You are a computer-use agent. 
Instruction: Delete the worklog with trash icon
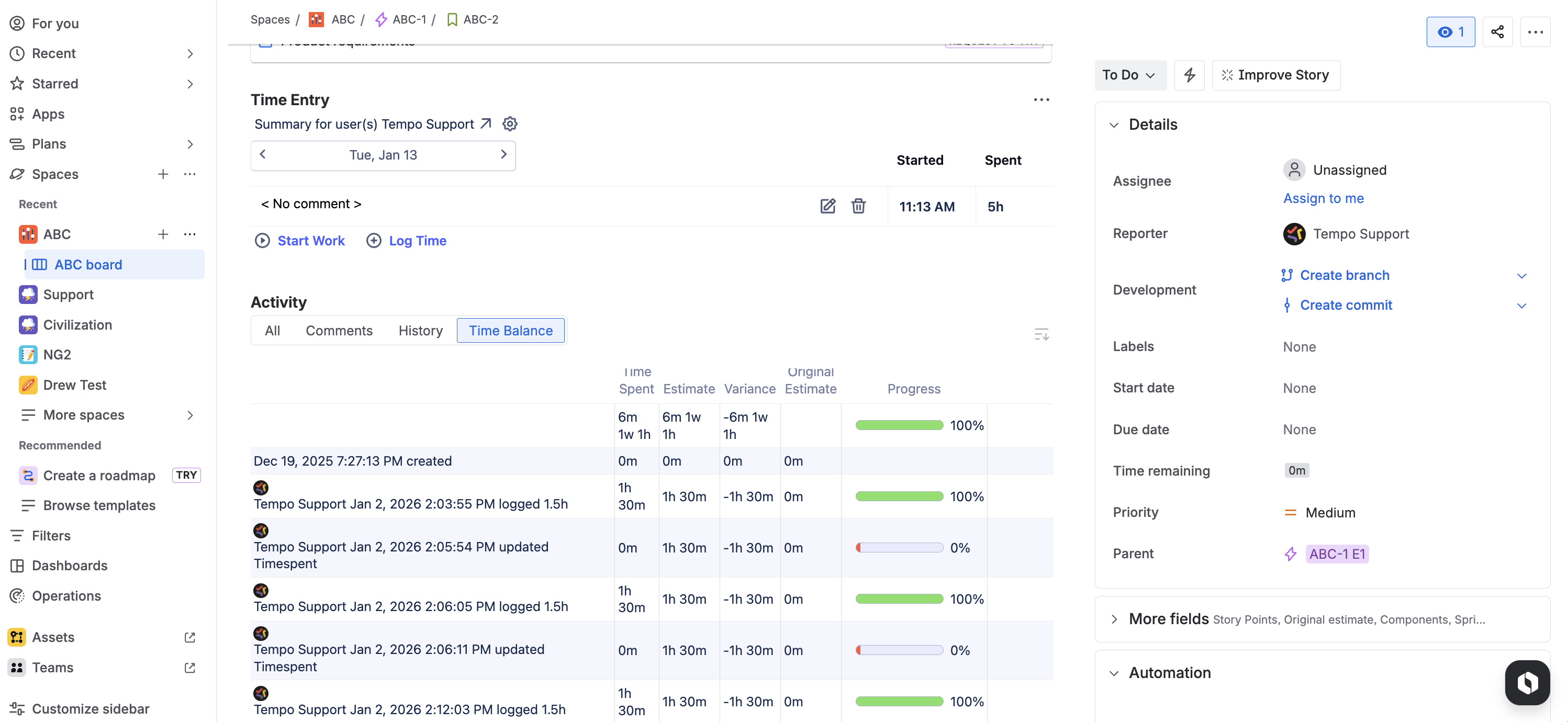point(858,206)
